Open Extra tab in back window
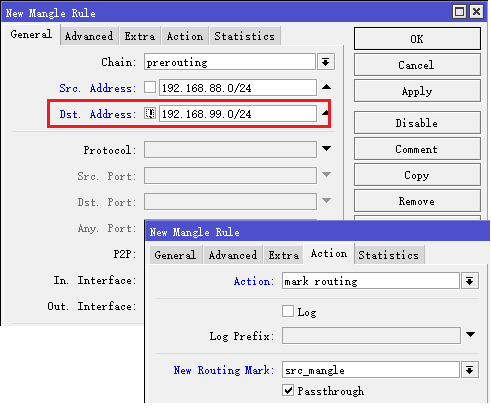The image size is (491, 413). (140, 36)
